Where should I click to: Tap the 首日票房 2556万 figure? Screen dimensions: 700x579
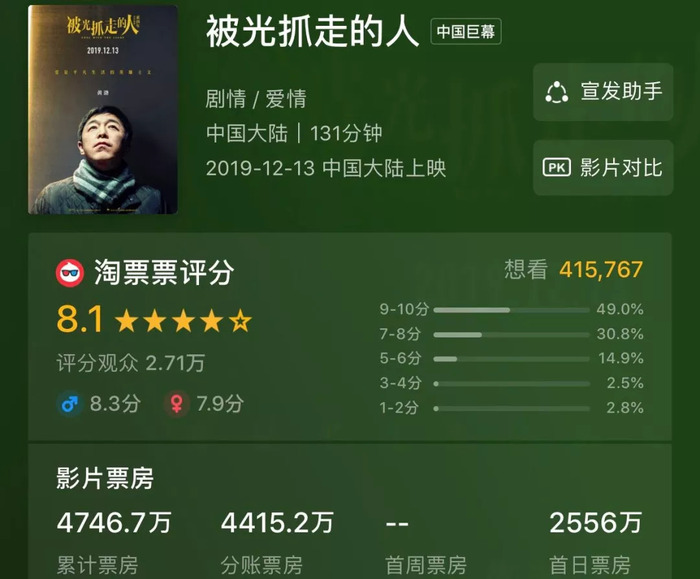point(596,522)
